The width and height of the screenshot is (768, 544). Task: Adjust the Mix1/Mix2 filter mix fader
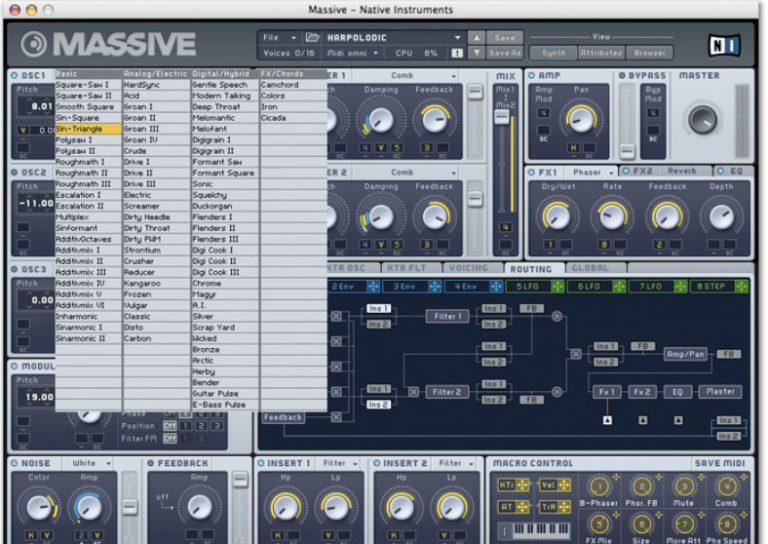501,117
